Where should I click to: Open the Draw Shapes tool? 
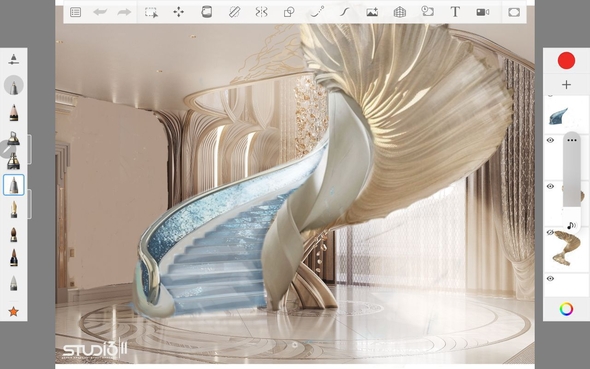point(289,12)
